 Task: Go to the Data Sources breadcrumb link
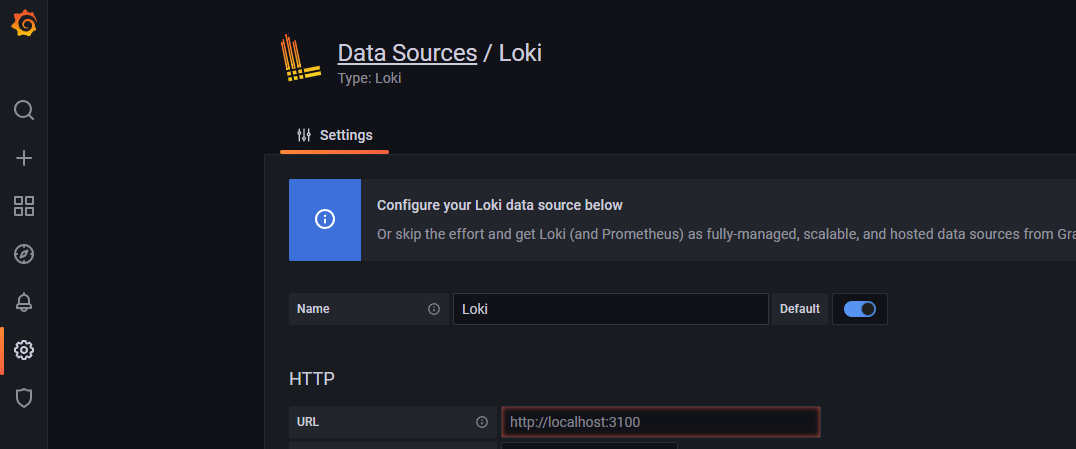[x=407, y=53]
